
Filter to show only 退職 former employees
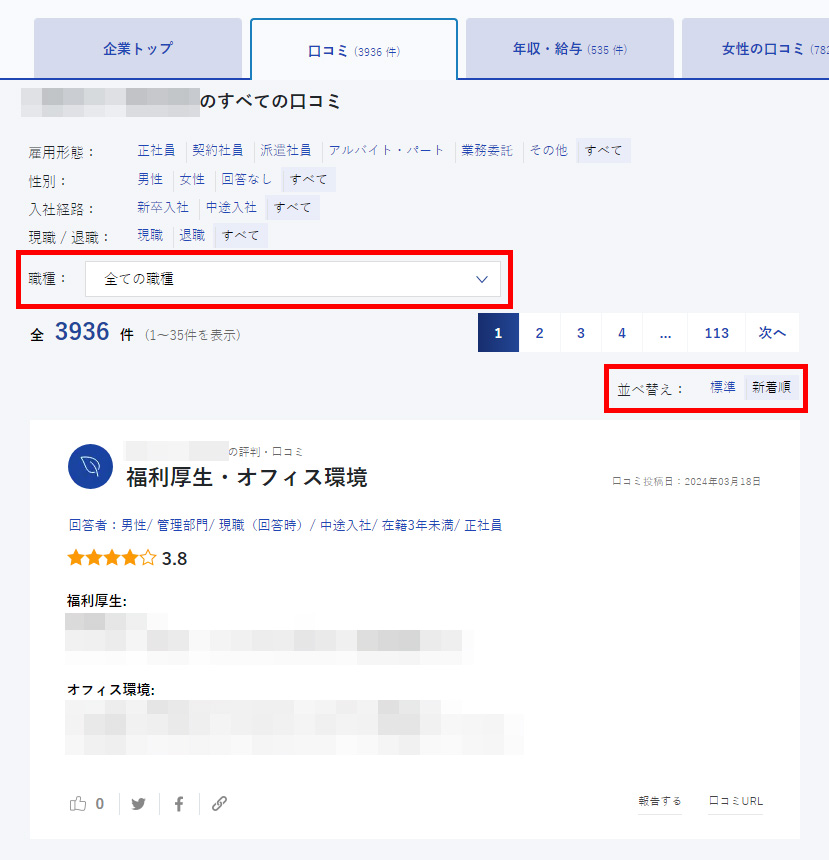coord(192,235)
